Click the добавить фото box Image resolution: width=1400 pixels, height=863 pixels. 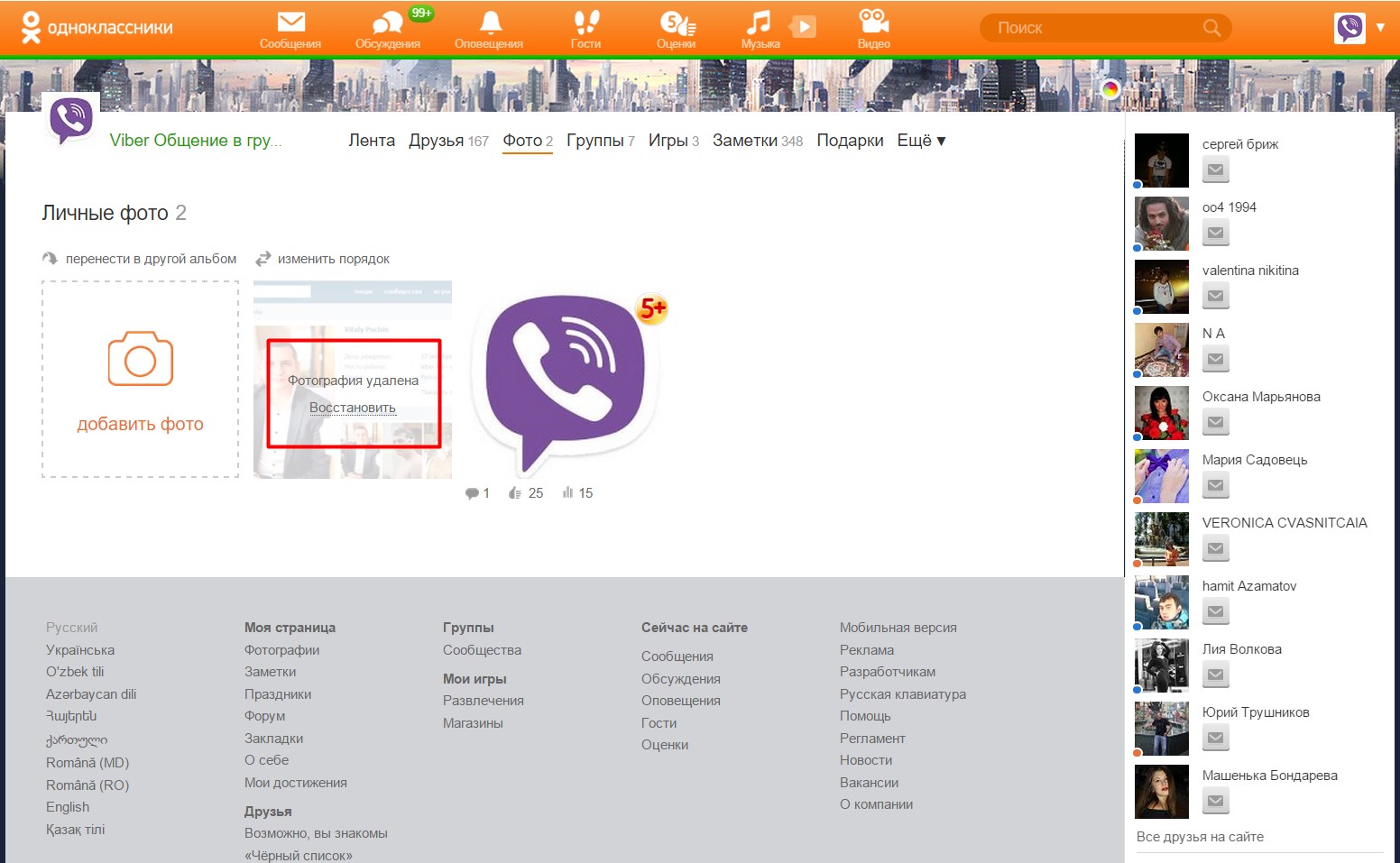pos(141,379)
